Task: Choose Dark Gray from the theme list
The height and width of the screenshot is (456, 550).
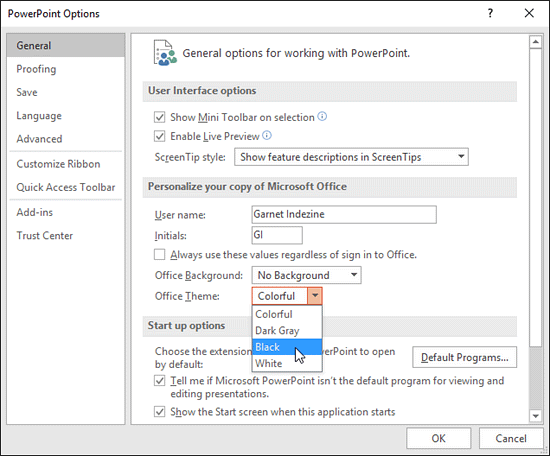Action: point(287,330)
